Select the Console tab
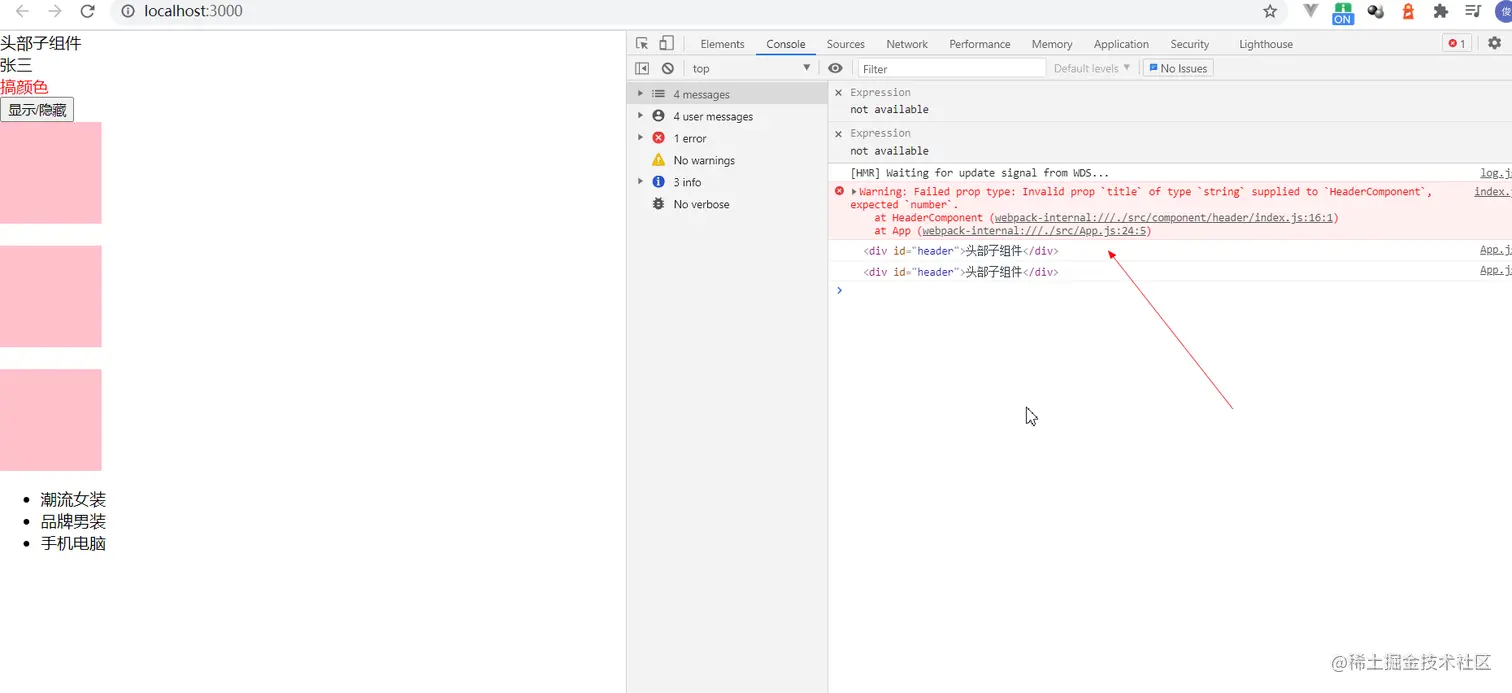This screenshot has width=1512, height=693. coord(786,44)
